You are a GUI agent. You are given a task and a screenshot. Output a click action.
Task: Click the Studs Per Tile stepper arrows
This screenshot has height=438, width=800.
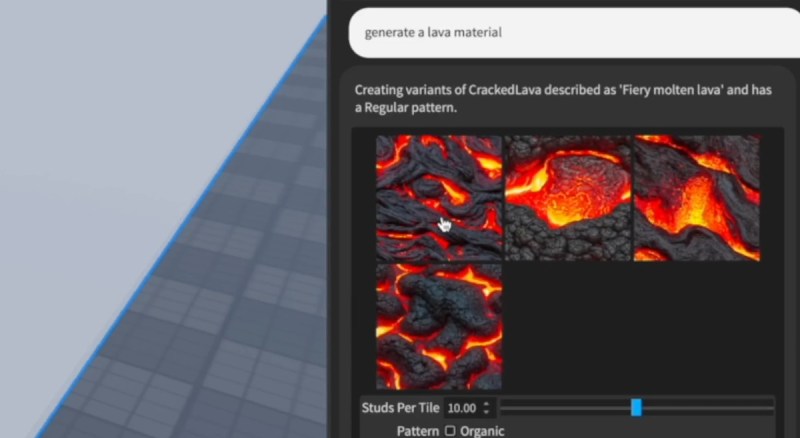[487, 408]
